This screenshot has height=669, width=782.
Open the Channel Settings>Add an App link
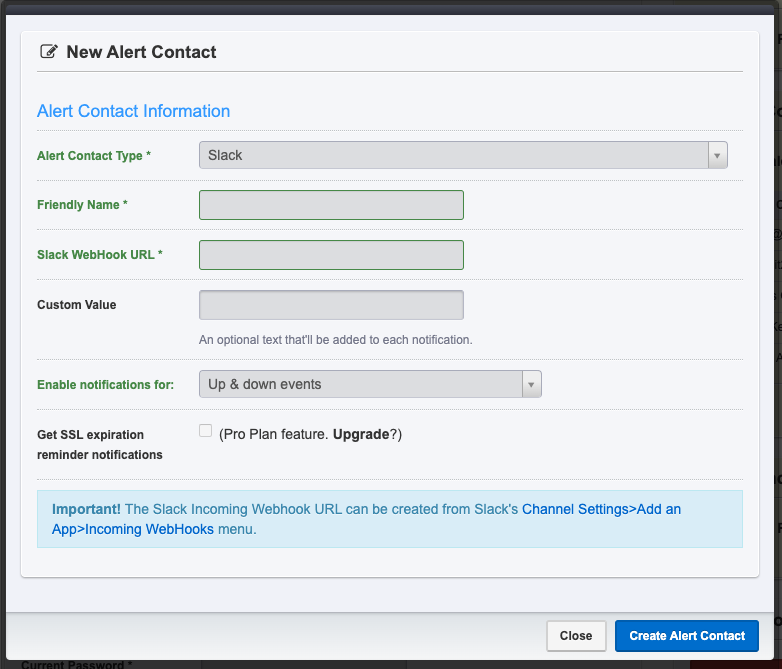[601, 509]
